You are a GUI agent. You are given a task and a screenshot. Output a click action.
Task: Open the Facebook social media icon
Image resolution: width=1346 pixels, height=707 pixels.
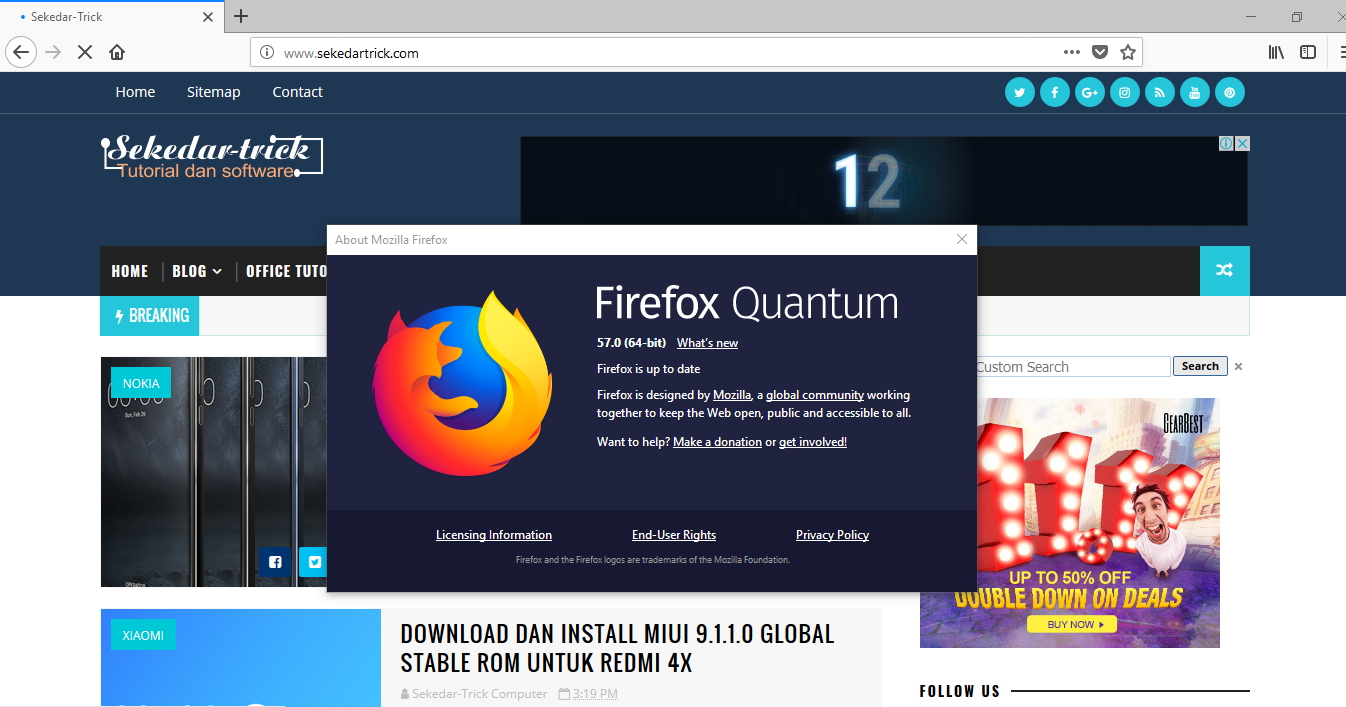coord(1054,92)
